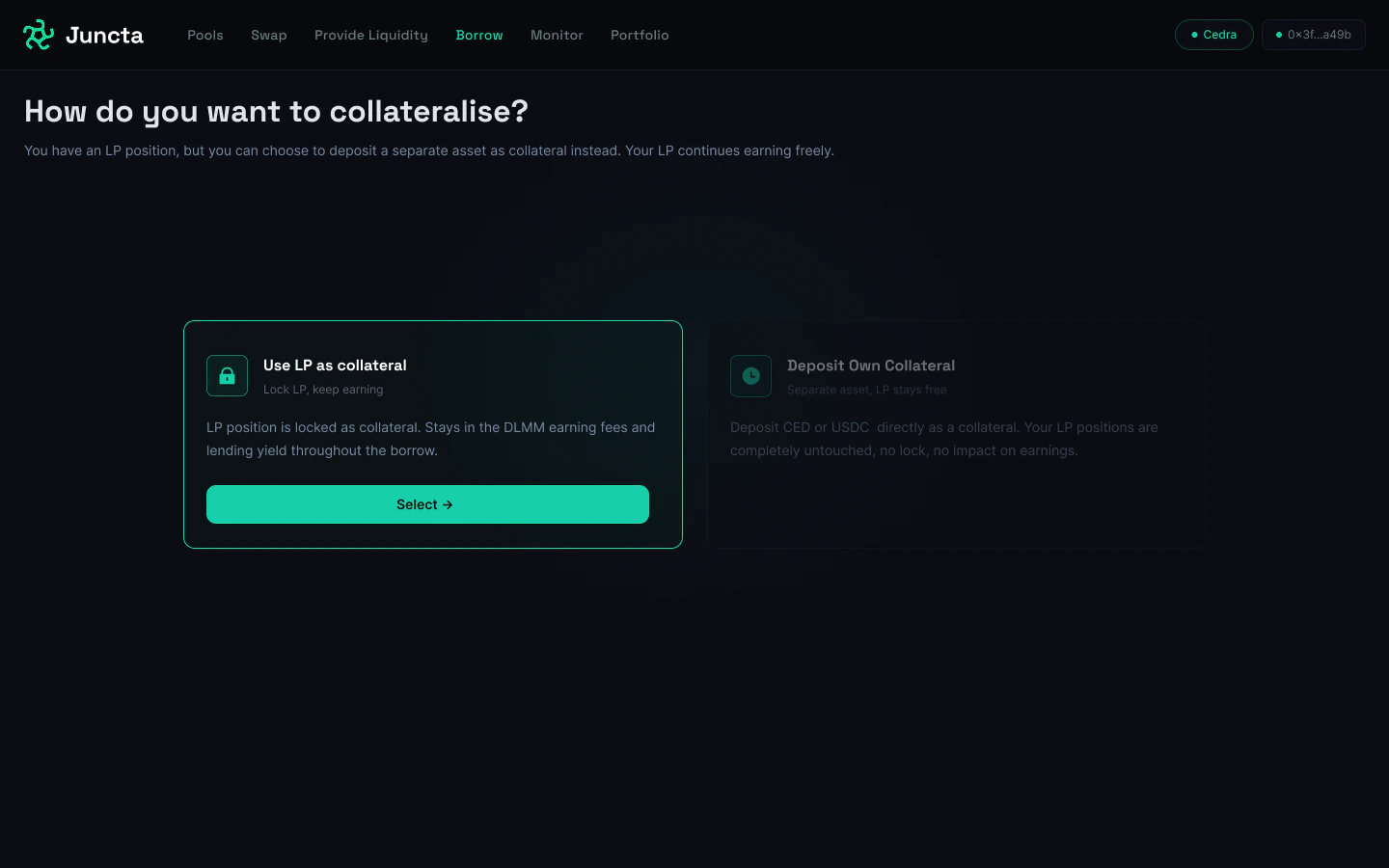The width and height of the screenshot is (1389, 868).
Task: Choose the locked LP collateralisation mode card
Action: [432, 435]
